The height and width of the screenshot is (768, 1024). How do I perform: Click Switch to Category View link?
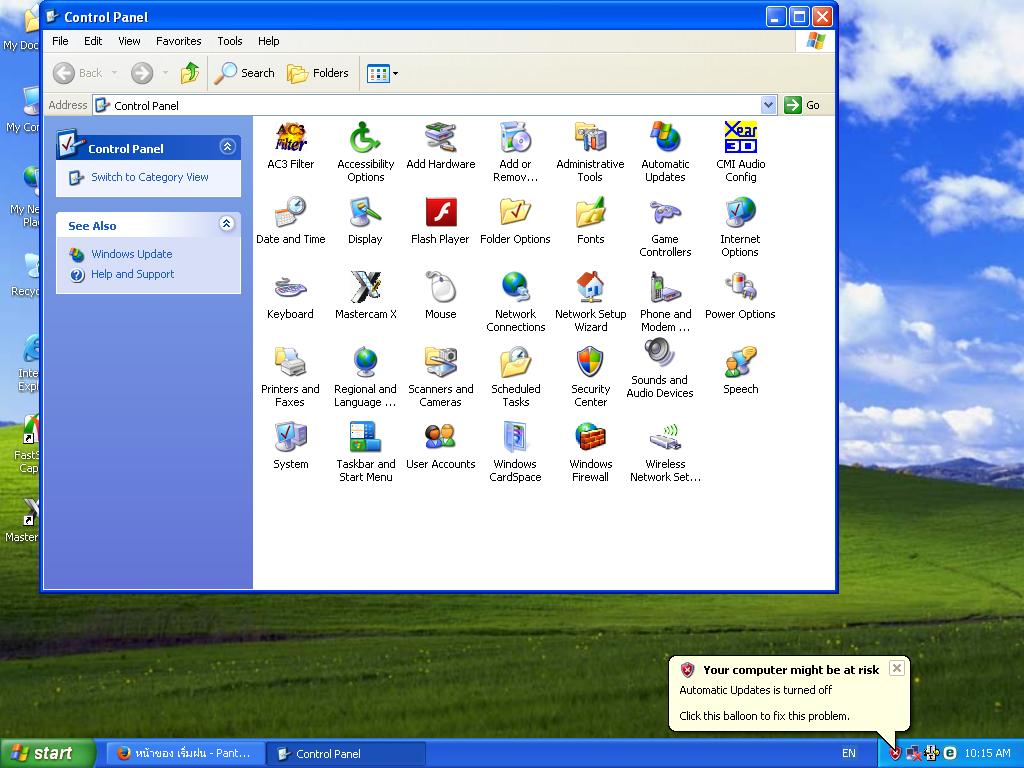(x=150, y=177)
